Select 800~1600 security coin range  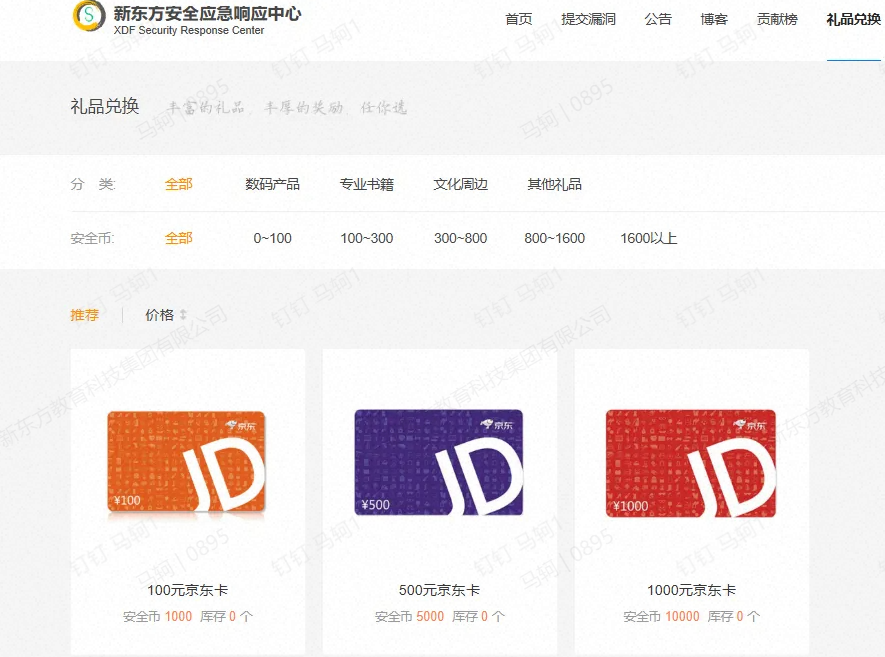coord(554,238)
